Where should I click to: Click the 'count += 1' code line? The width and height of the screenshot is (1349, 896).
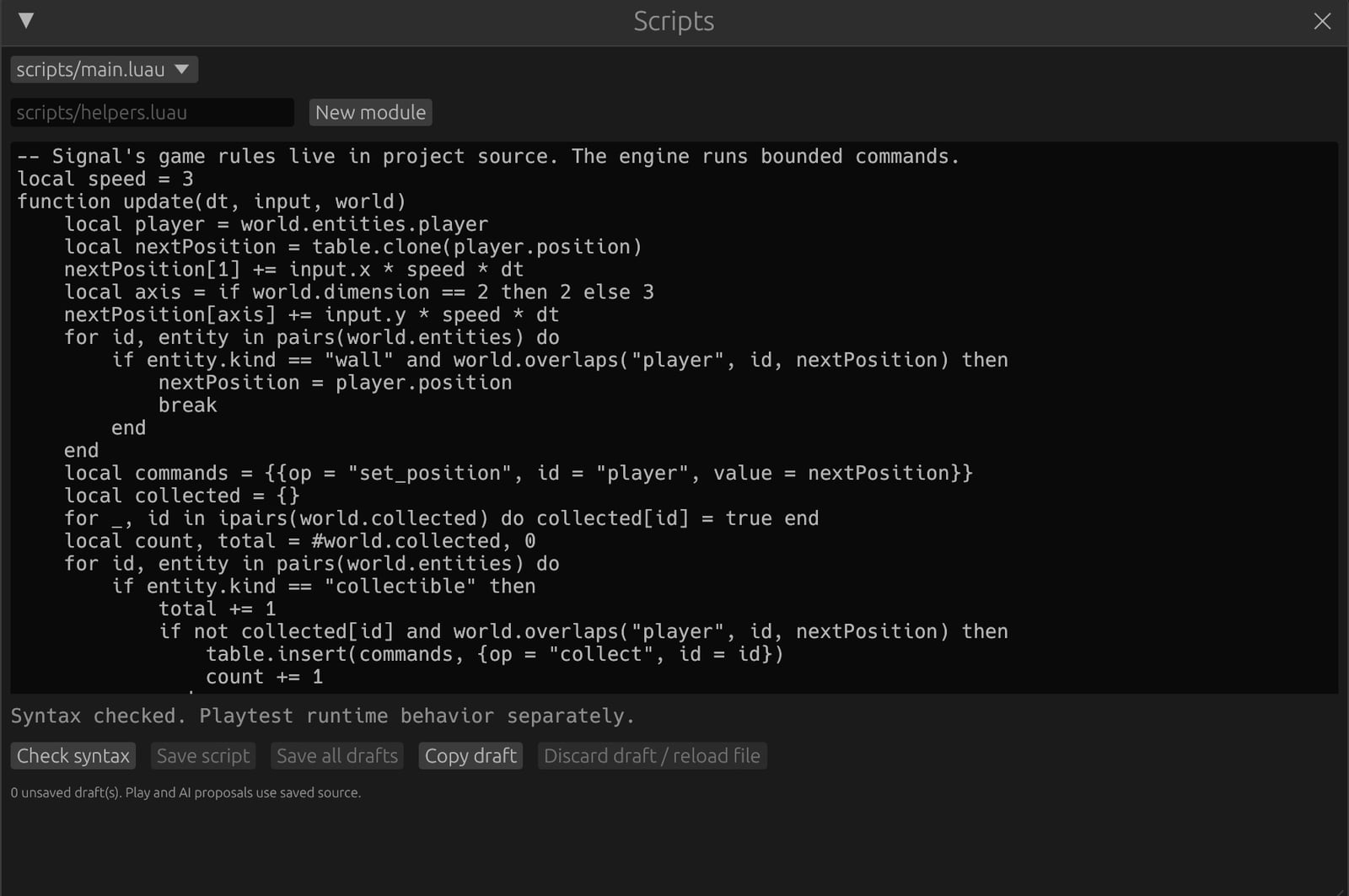(265, 677)
